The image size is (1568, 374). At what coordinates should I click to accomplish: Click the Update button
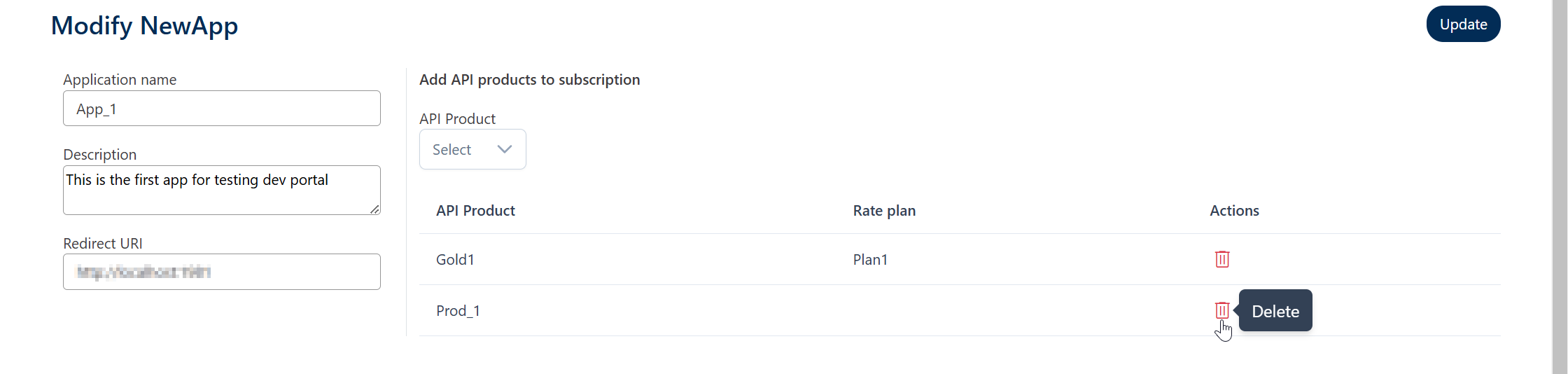[1463, 24]
